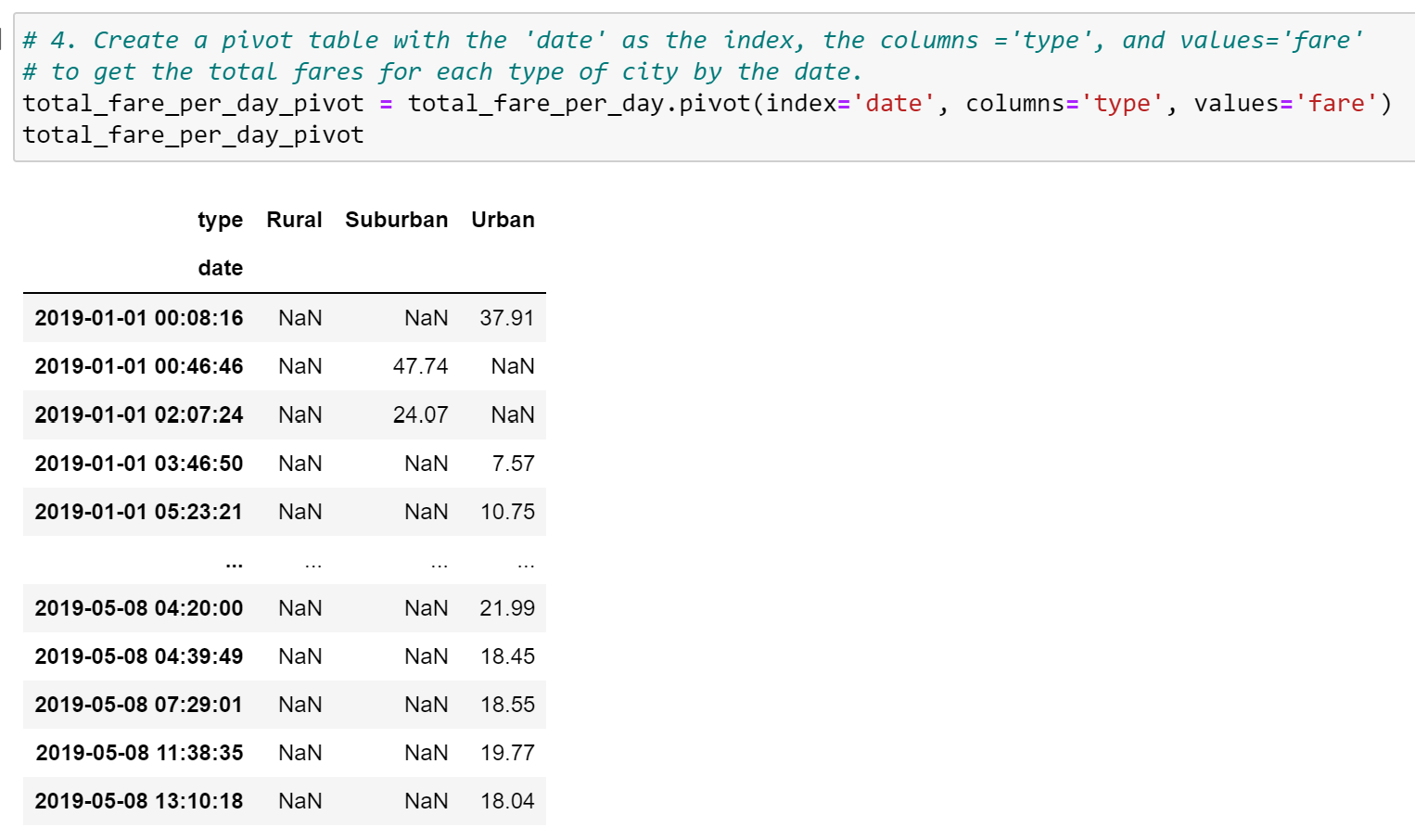This screenshot has width=1415, height=840.
Task: Select the 'Rural' column header
Action: (294, 220)
